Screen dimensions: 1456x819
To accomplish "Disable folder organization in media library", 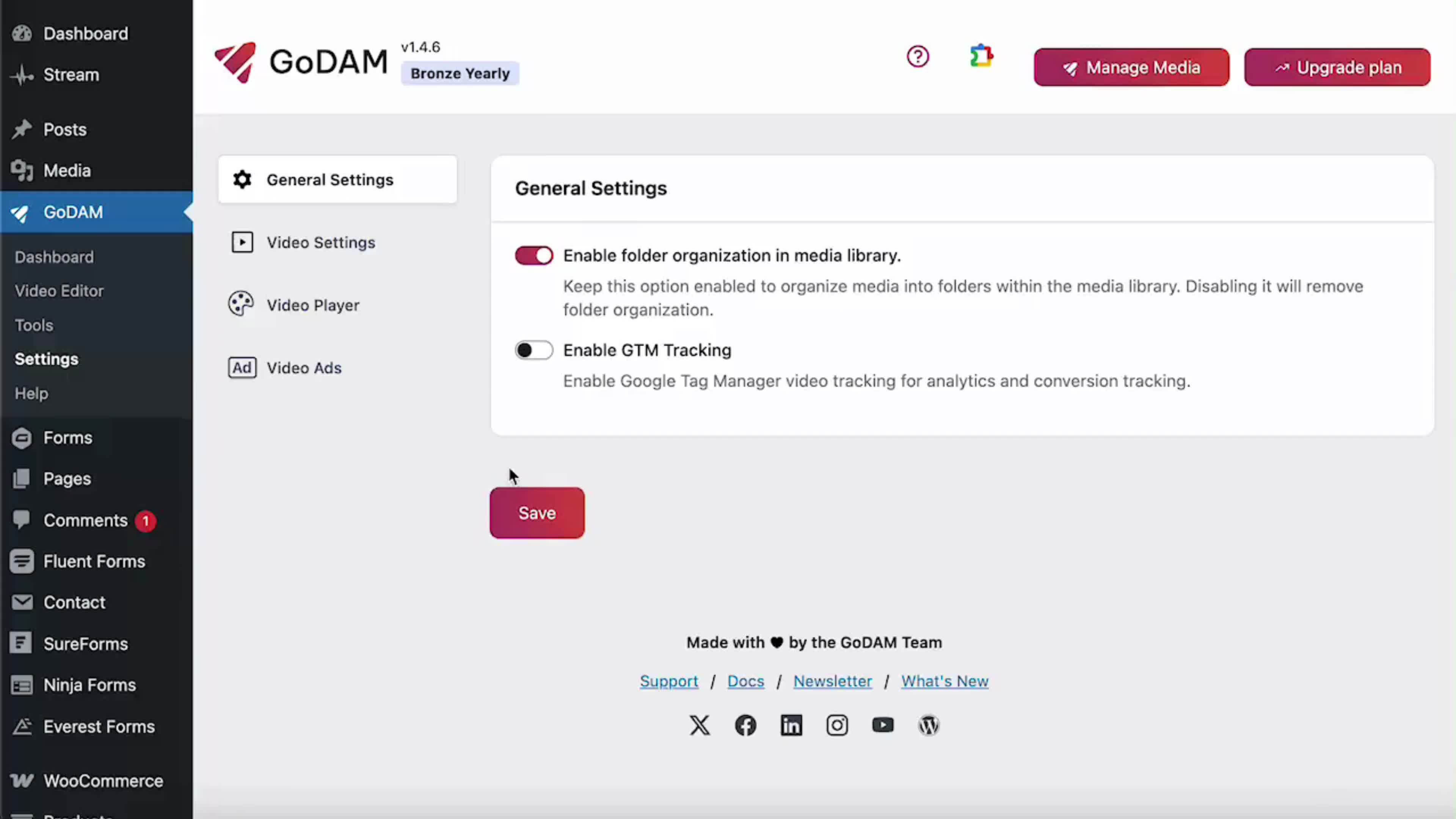I will (x=533, y=256).
